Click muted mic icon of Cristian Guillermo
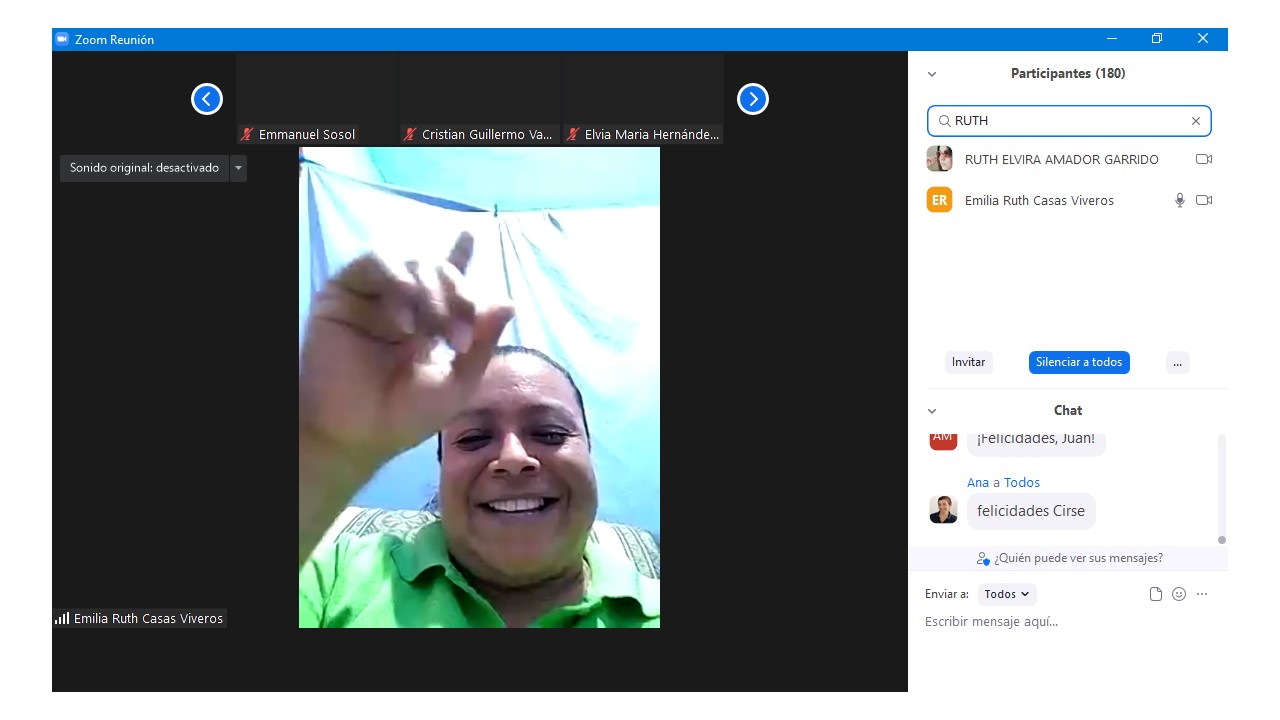 [410, 134]
